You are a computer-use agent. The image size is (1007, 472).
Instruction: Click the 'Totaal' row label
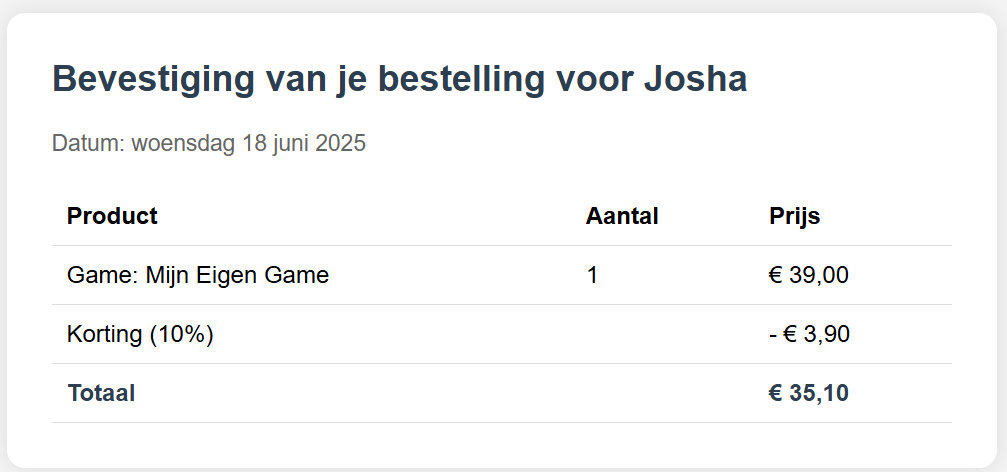[101, 393]
